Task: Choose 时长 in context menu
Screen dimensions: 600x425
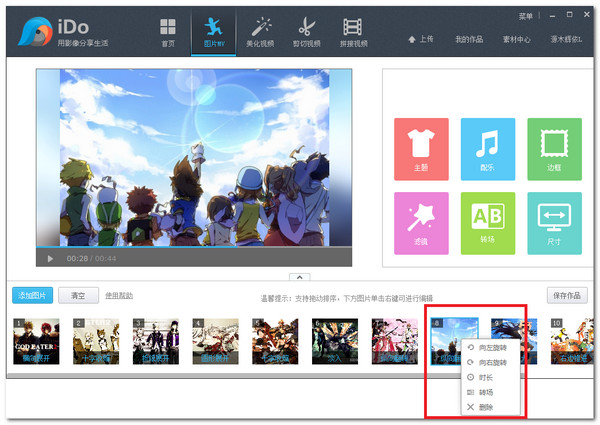Action: point(491,378)
